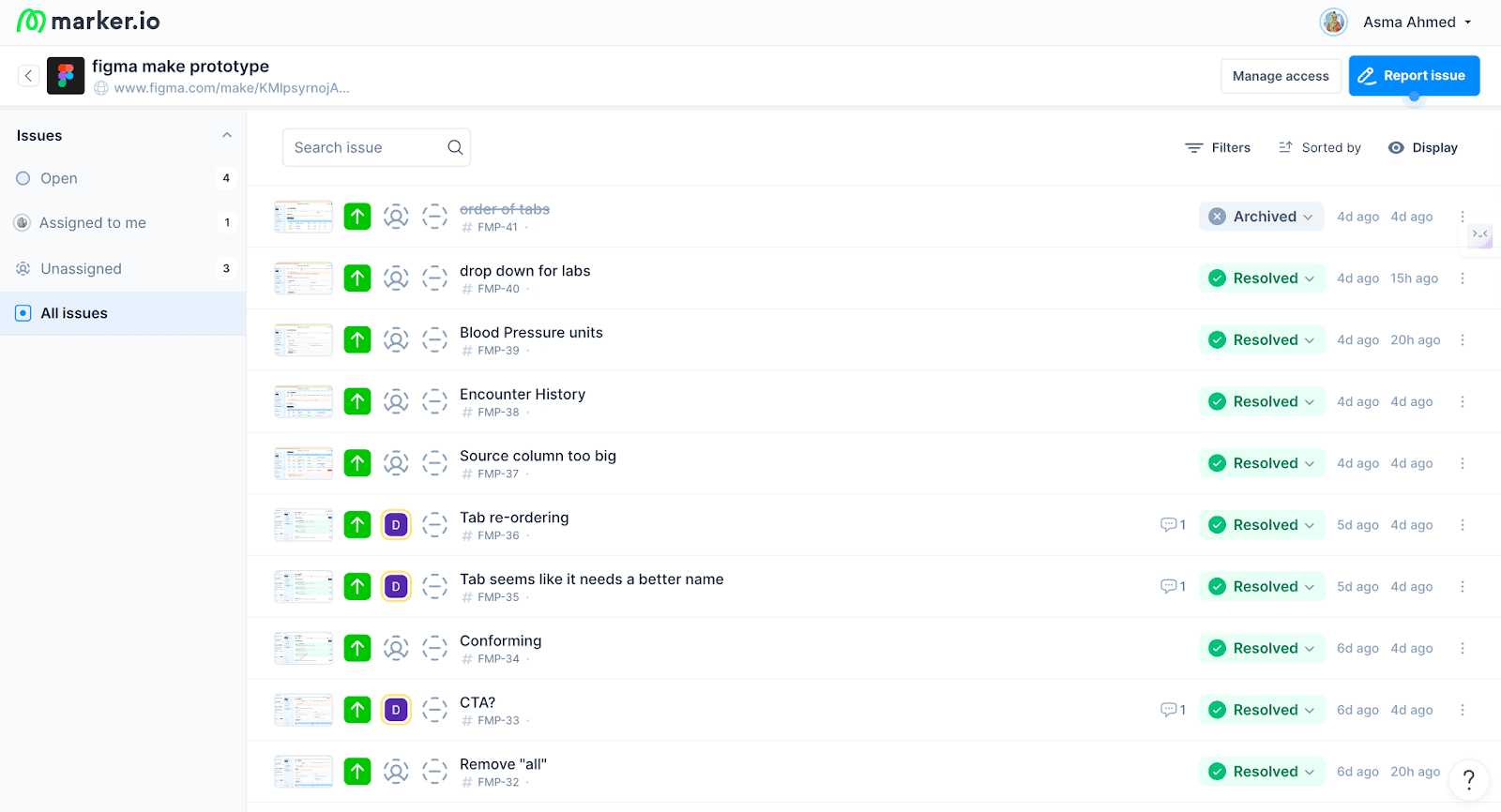Click dashed circle icon for Remove "all"
The image size is (1501, 812).
click(434, 772)
